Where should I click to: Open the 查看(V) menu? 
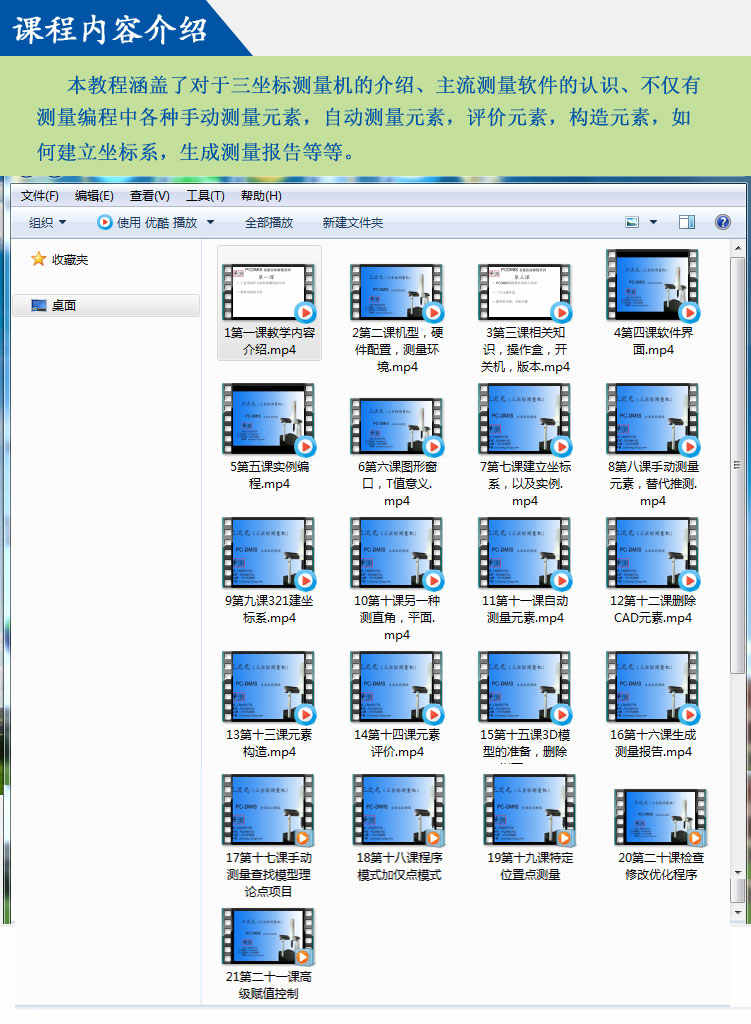pyautogui.click(x=150, y=196)
